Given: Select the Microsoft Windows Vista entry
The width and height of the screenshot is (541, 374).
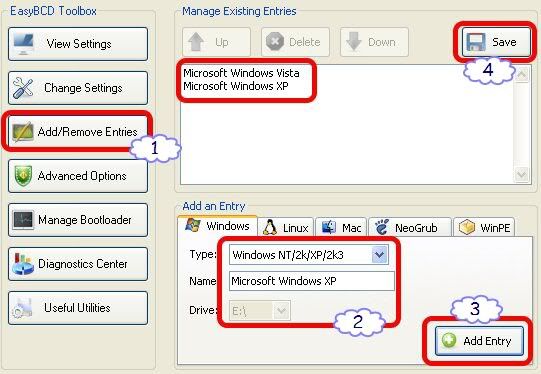Looking at the screenshot, I should point(241,73).
